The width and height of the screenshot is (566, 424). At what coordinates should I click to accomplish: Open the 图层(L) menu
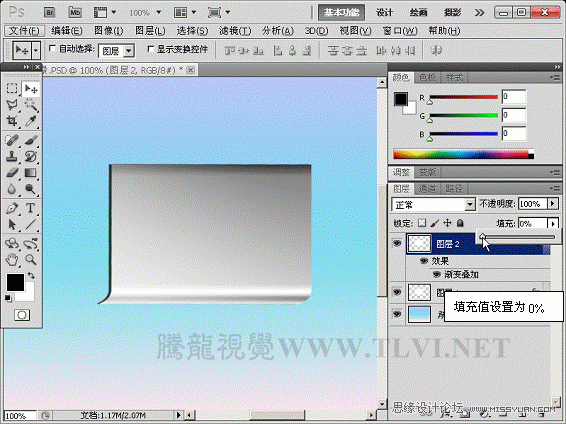click(150, 31)
